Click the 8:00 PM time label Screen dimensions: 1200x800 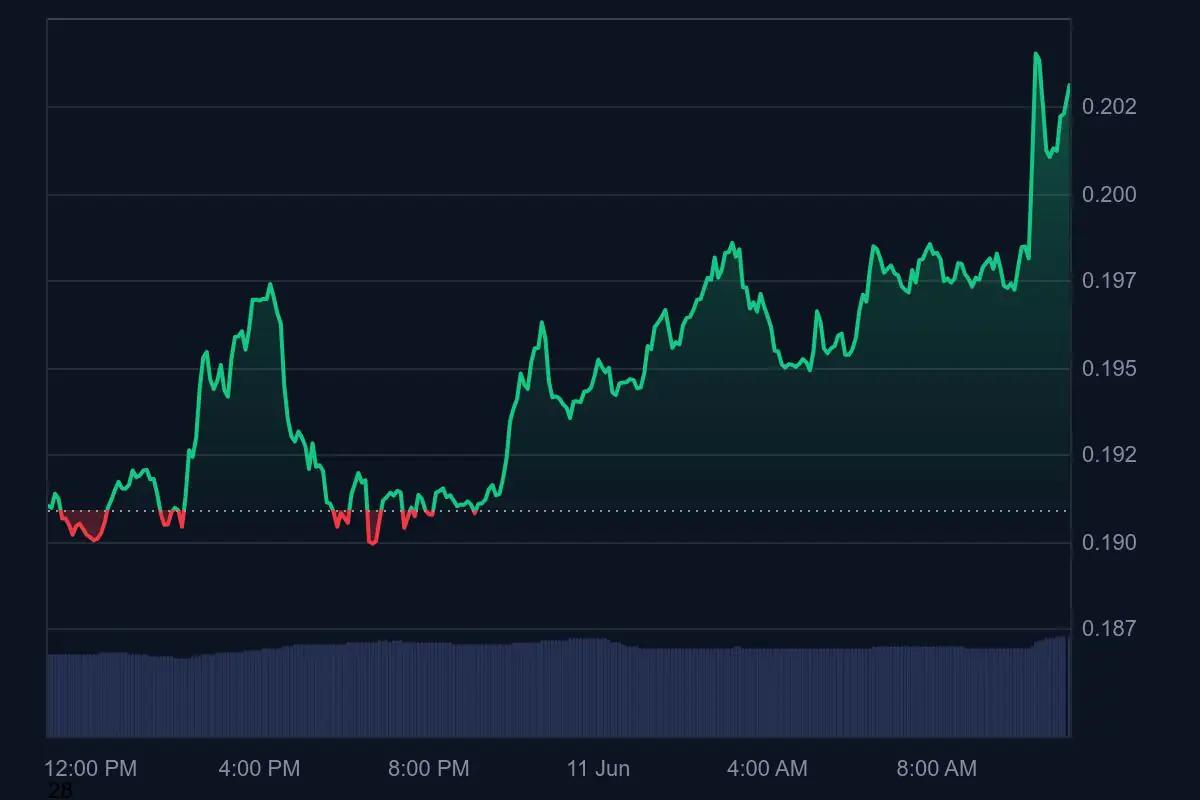click(428, 769)
